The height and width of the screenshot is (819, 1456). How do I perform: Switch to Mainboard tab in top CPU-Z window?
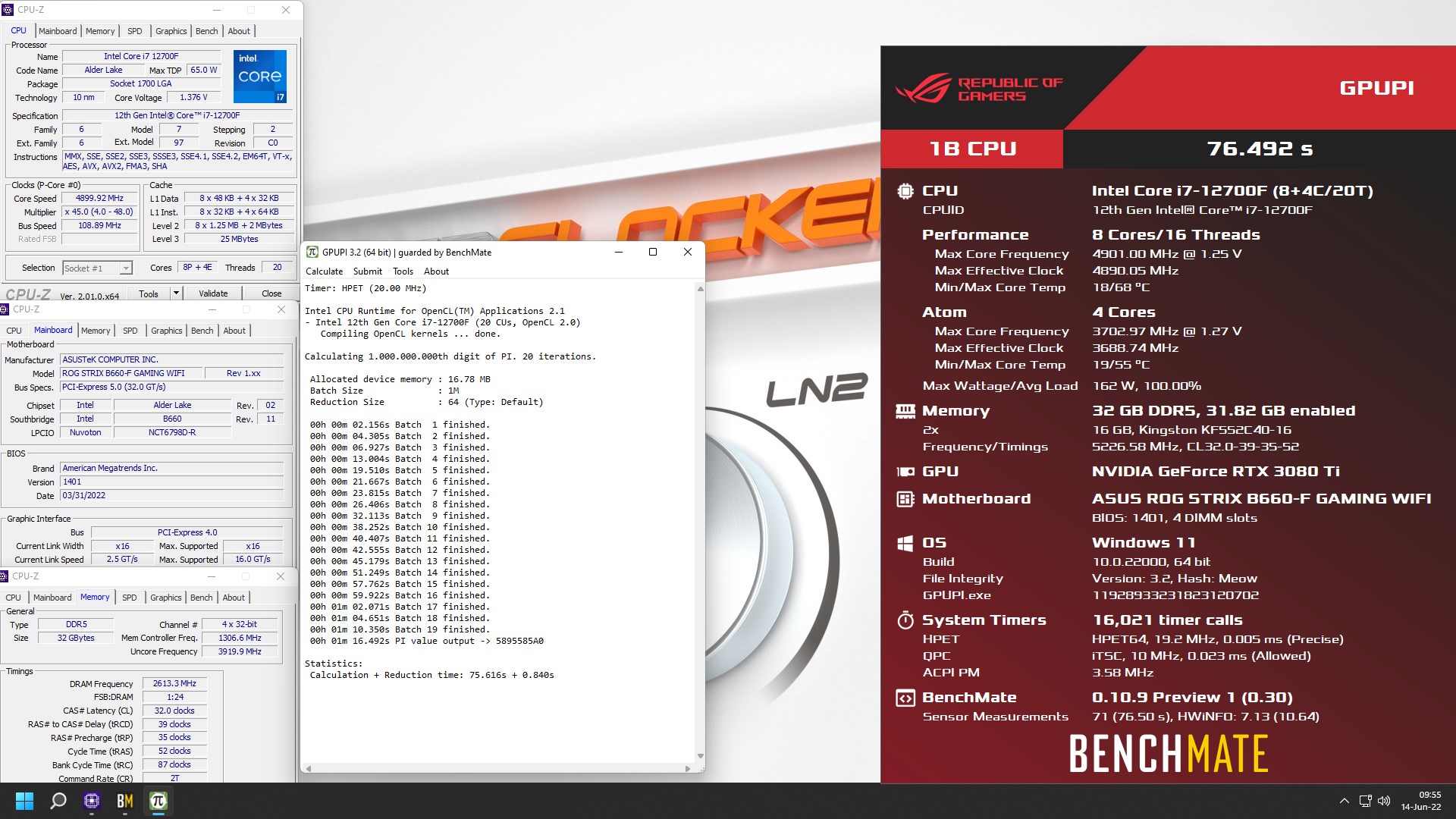58,31
